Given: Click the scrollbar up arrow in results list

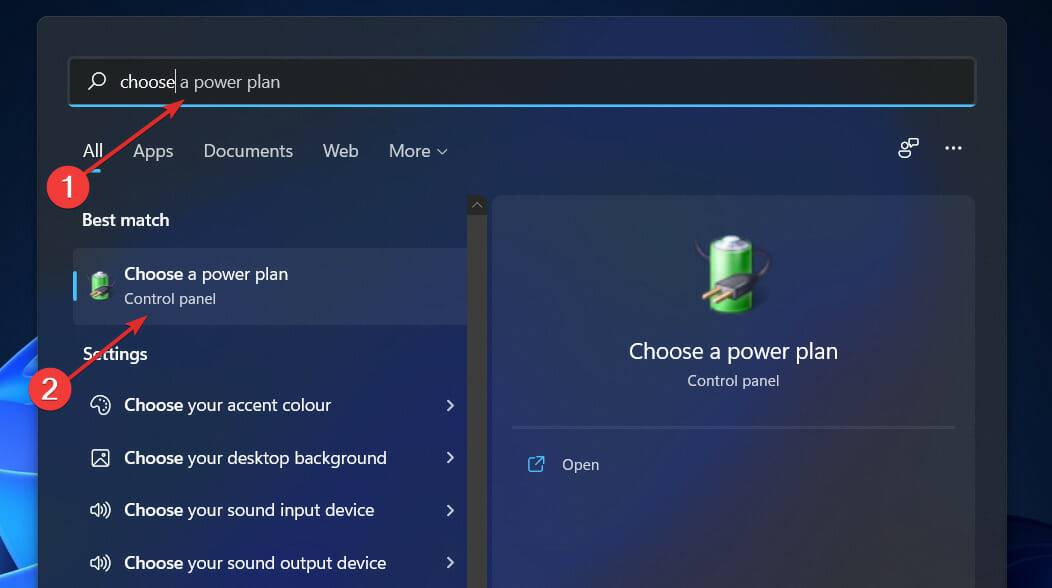Looking at the screenshot, I should [477, 204].
